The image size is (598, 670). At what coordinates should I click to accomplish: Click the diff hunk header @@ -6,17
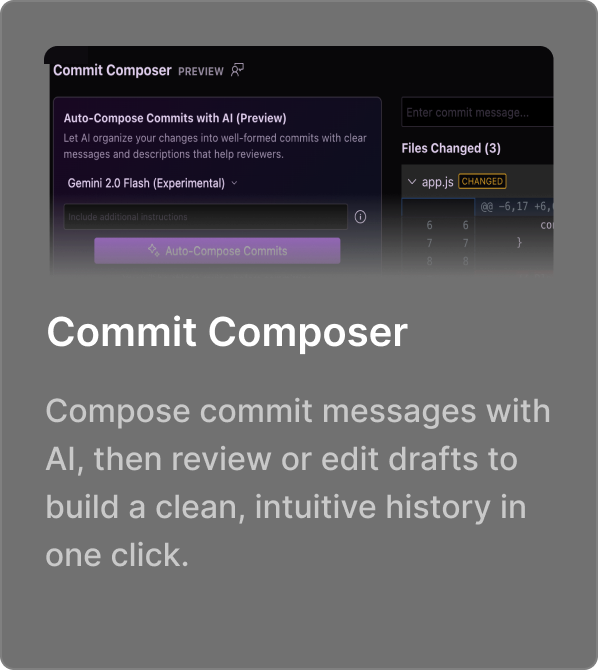(516, 207)
